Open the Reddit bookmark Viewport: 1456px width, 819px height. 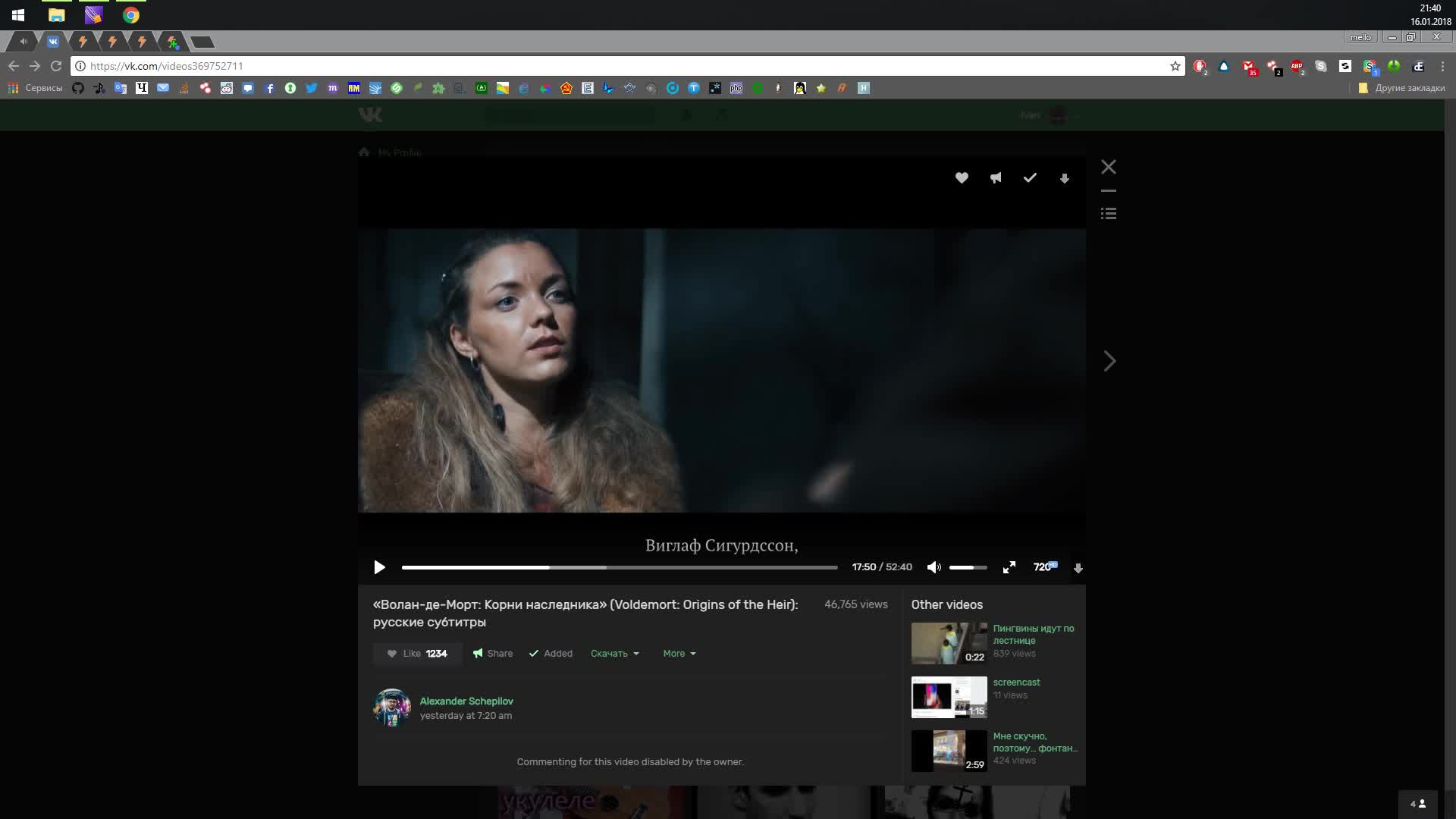(x=227, y=88)
